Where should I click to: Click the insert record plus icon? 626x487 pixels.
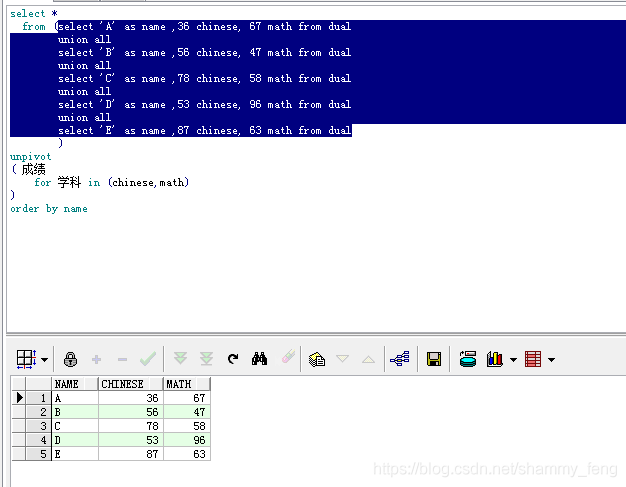tap(96, 360)
